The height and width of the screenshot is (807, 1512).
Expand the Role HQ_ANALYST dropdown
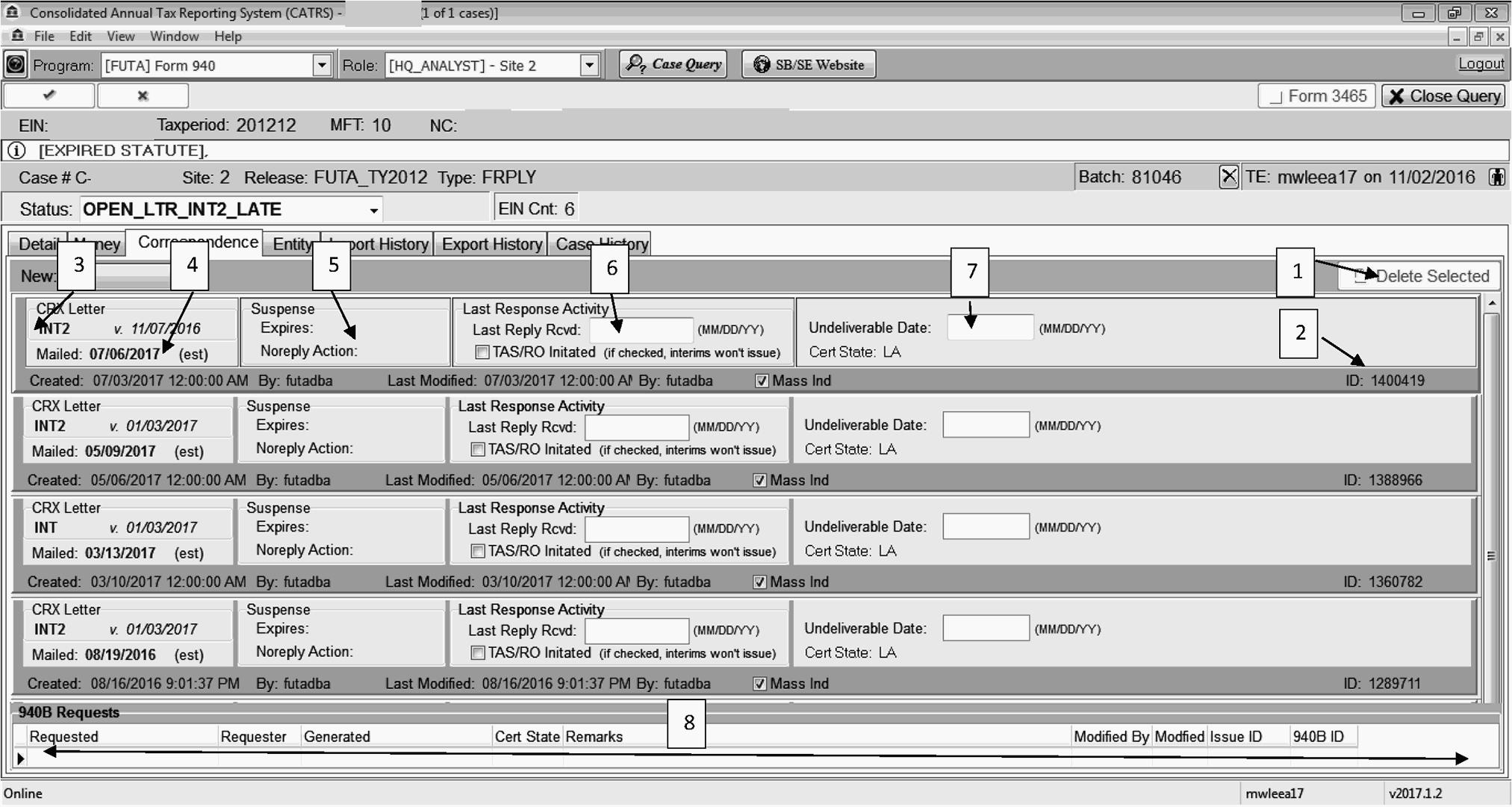pyautogui.click(x=589, y=66)
